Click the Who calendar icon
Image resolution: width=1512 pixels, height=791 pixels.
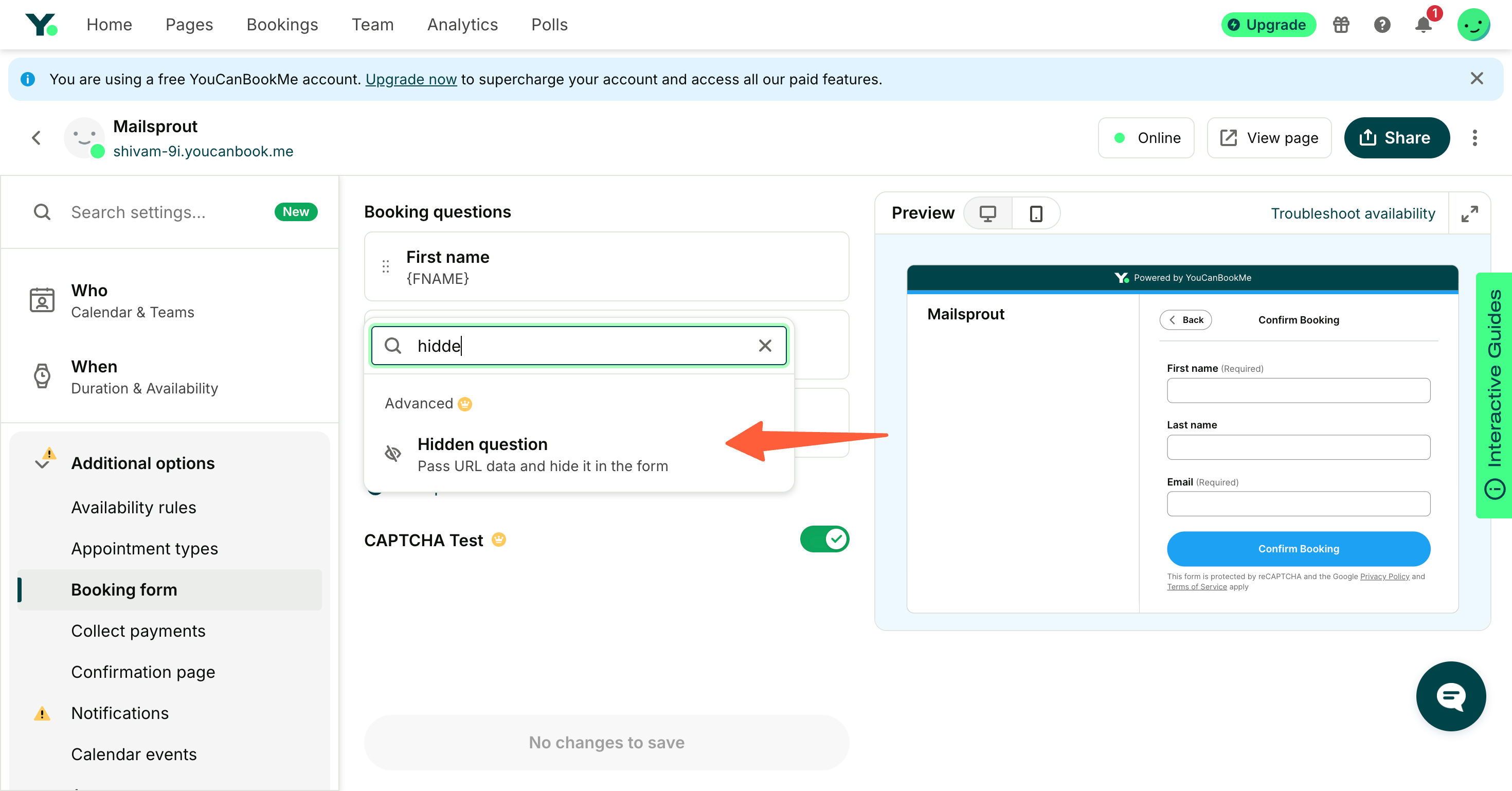42,300
